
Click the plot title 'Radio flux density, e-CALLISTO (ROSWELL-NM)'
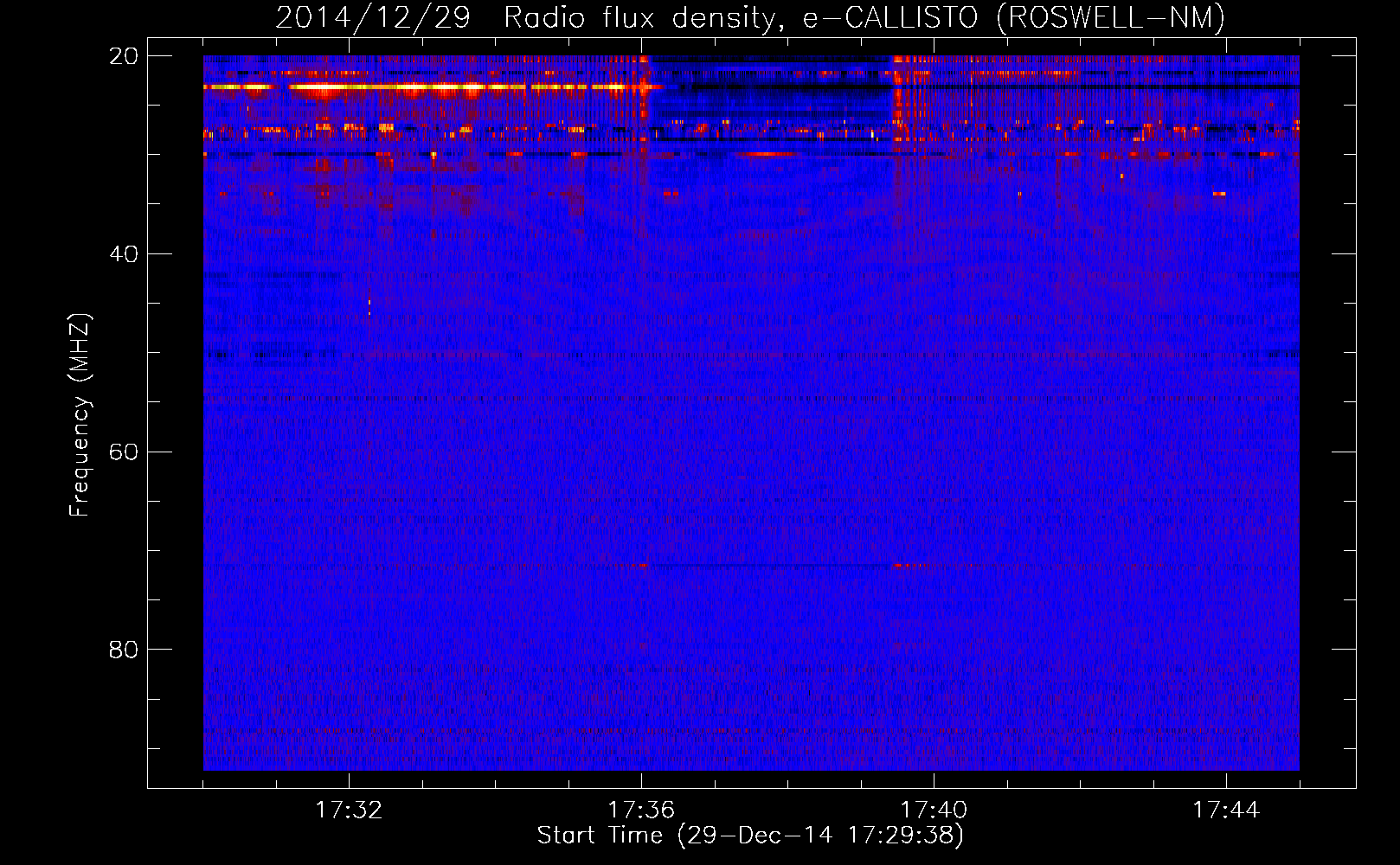[864, 18]
